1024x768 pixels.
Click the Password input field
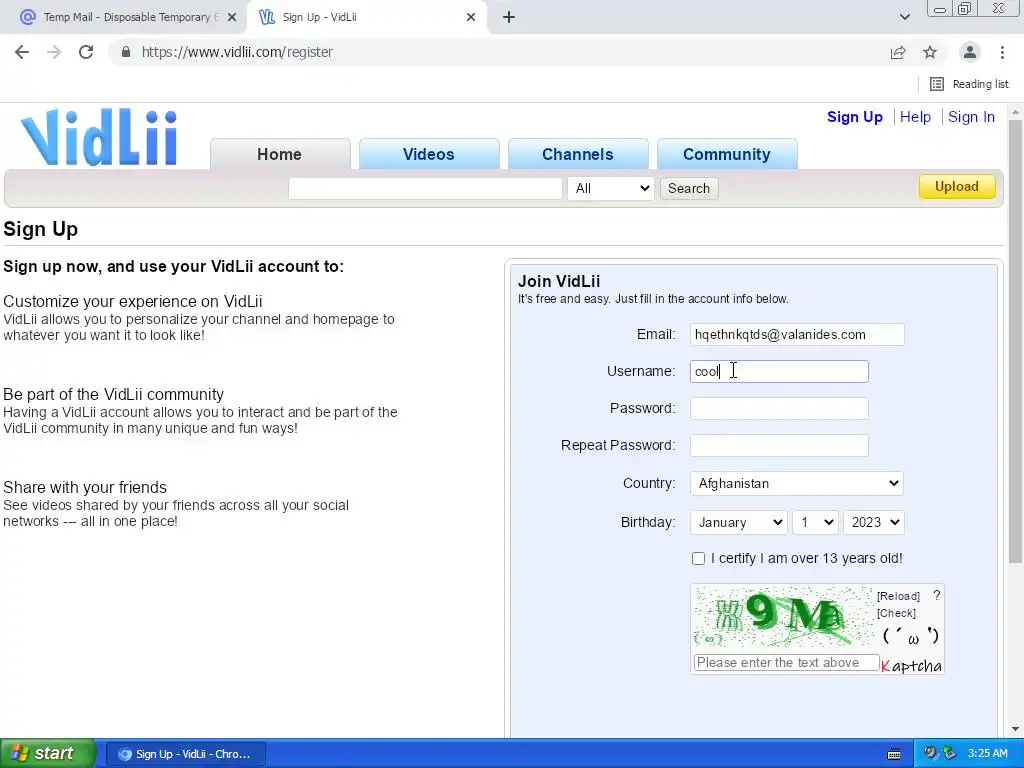point(779,408)
